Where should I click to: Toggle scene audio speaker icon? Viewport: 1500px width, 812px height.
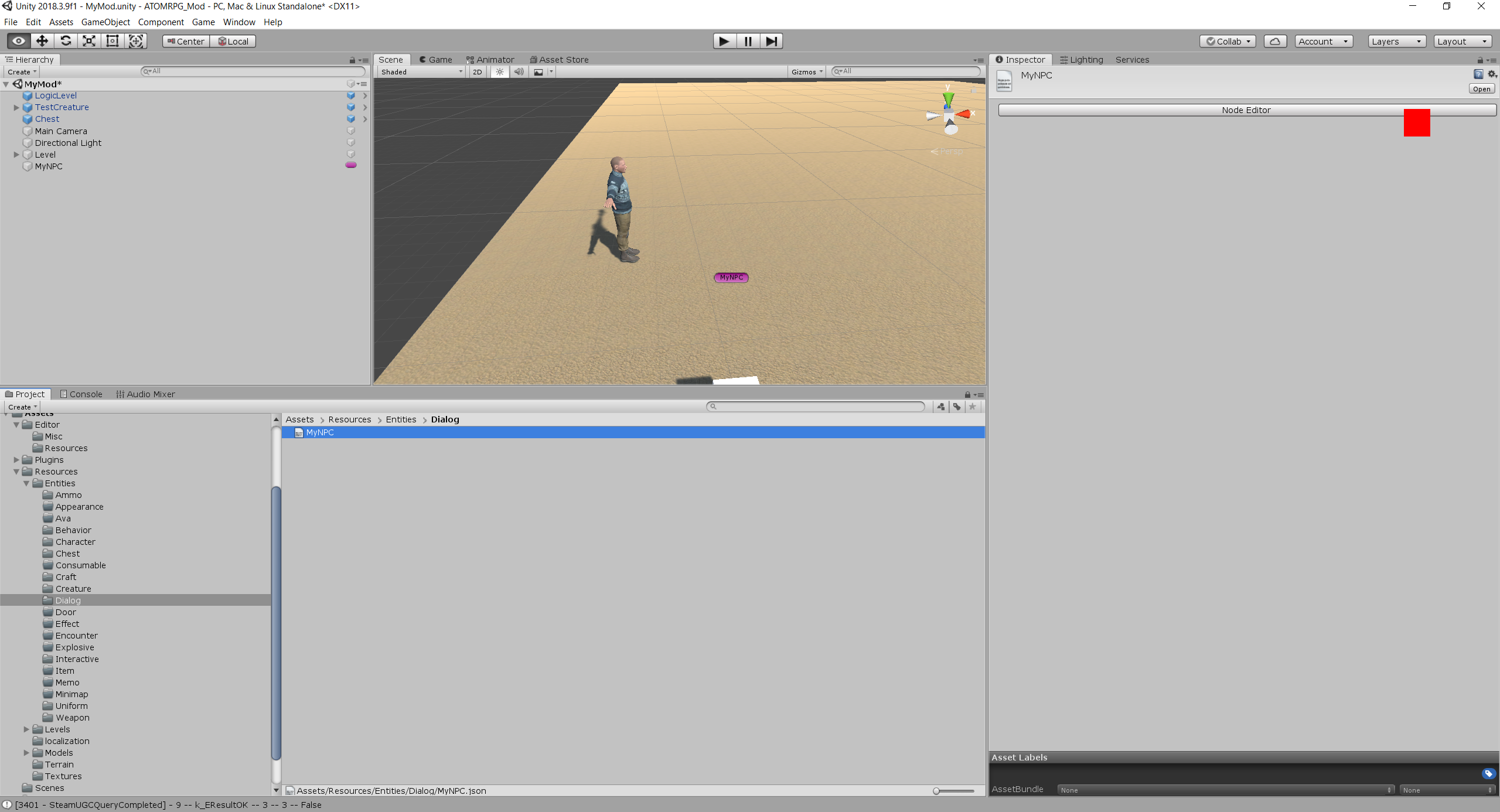(519, 71)
